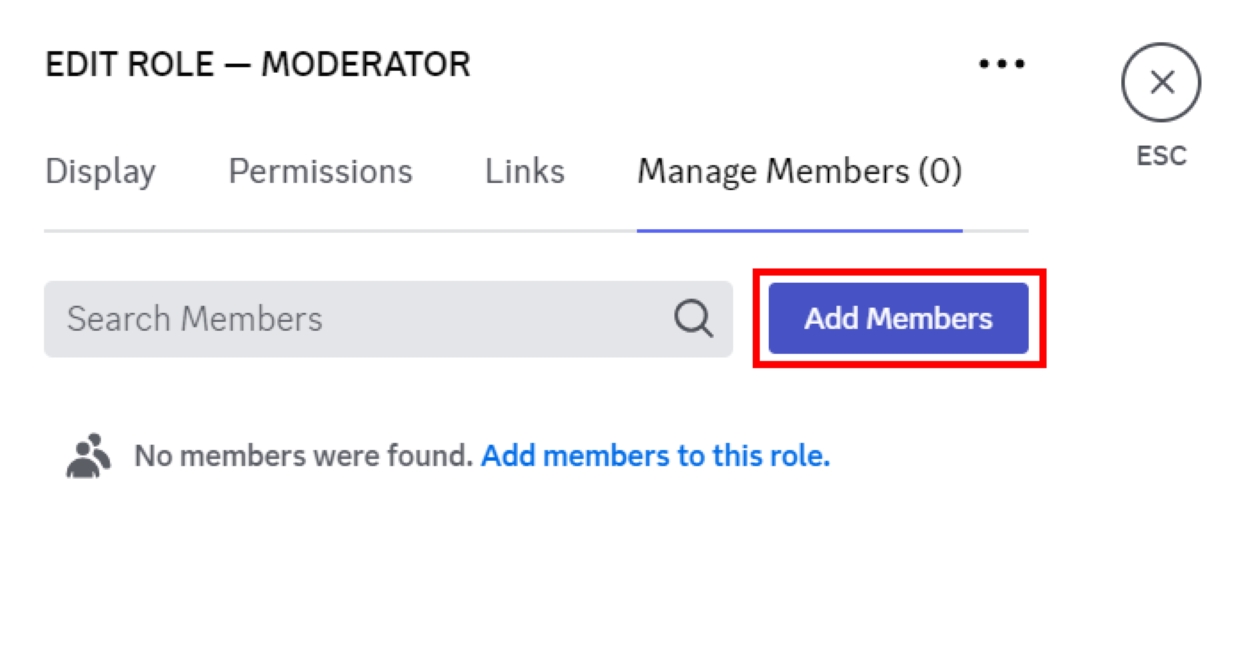This screenshot has height=650, width=1250.
Task: Click the Add Members button
Action: click(897, 317)
